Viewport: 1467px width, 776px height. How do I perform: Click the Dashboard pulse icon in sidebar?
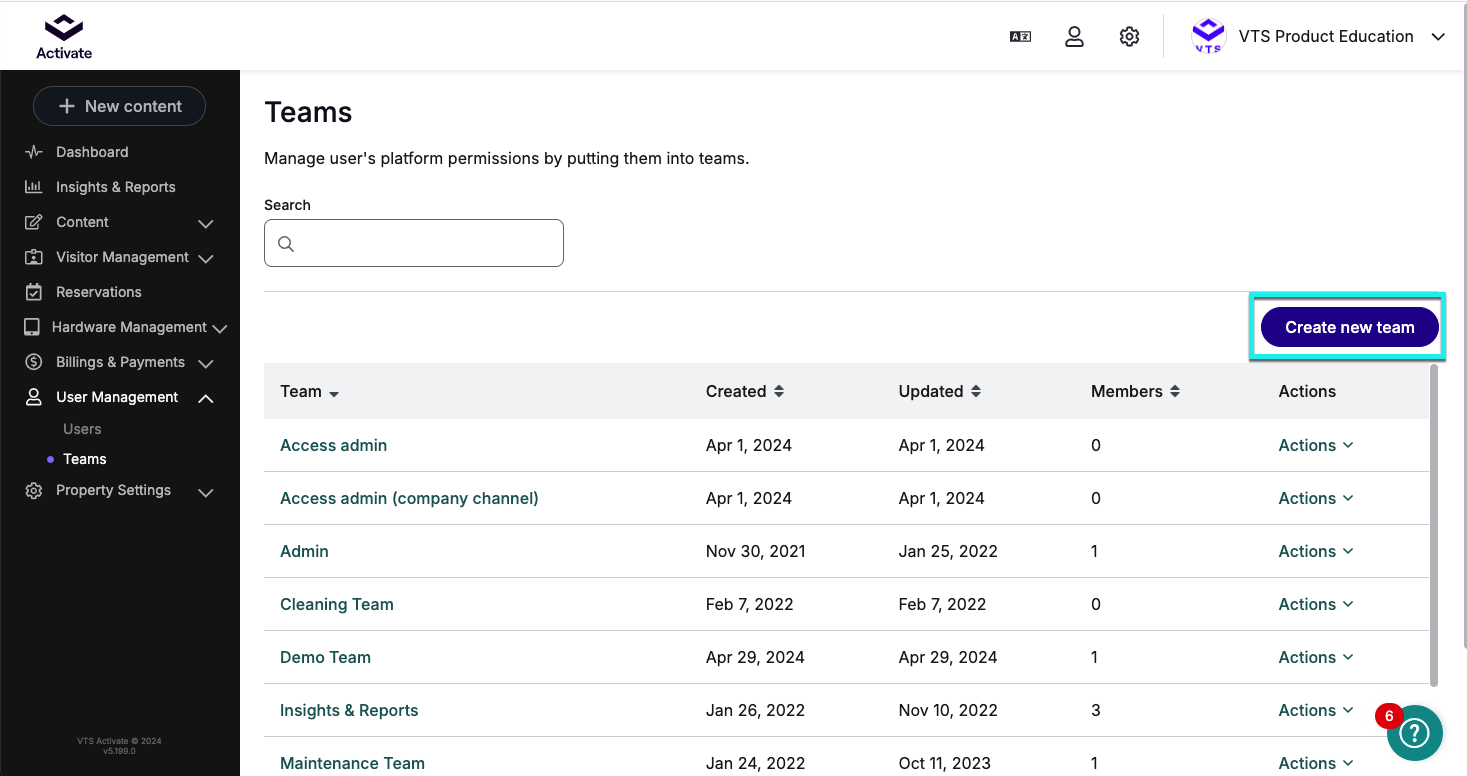34,152
